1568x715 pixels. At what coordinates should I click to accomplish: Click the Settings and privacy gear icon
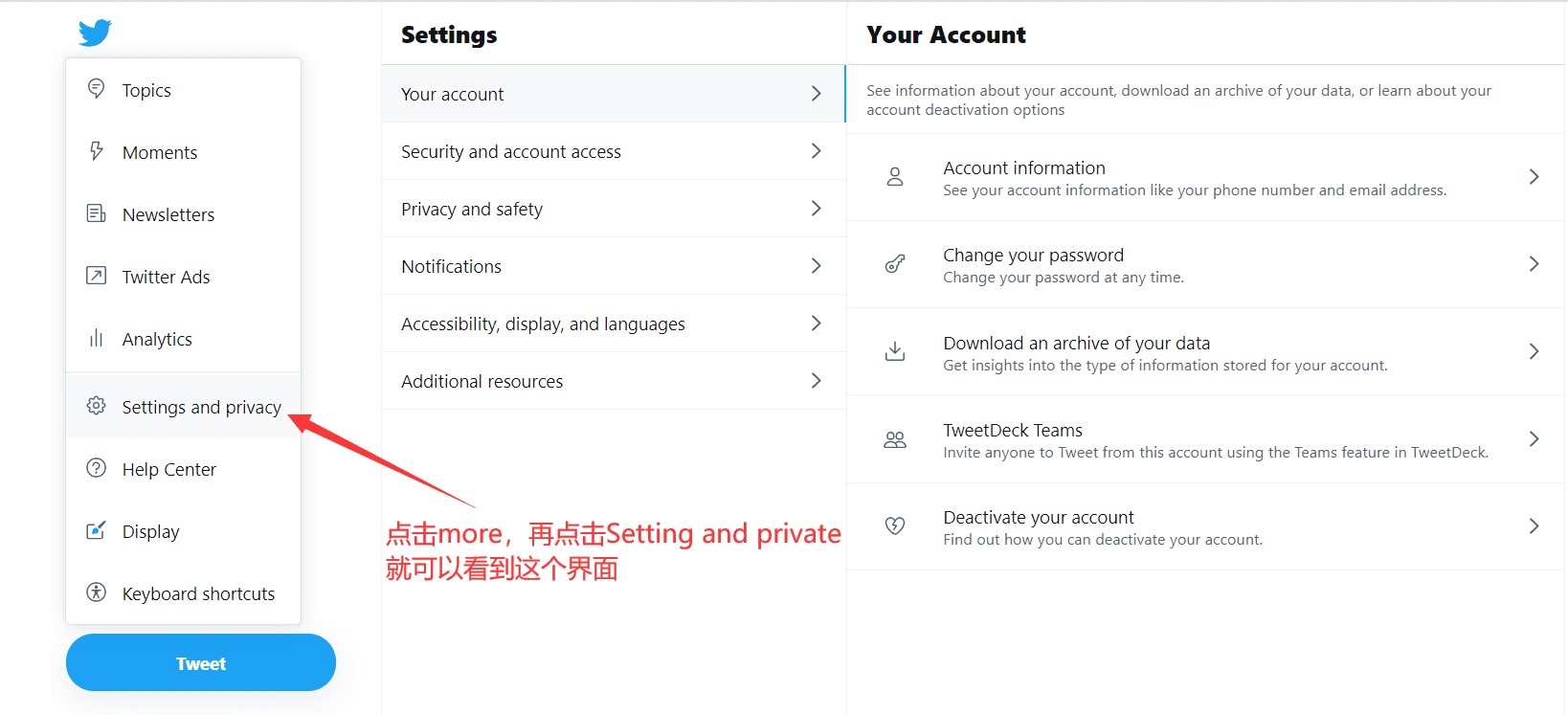pyautogui.click(x=96, y=405)
